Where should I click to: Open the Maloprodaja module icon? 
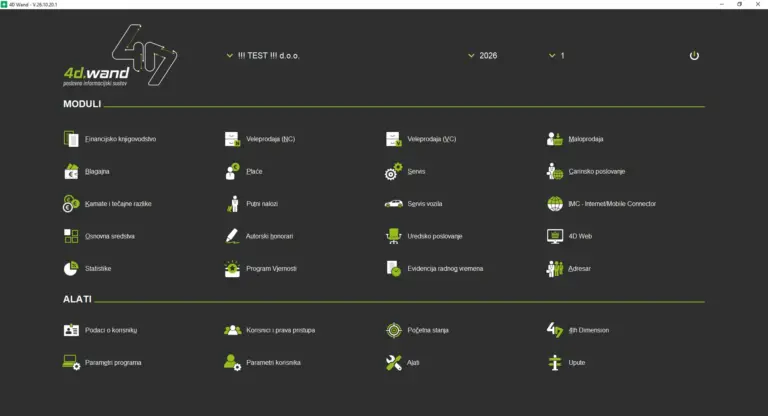(x=554, y=139)
